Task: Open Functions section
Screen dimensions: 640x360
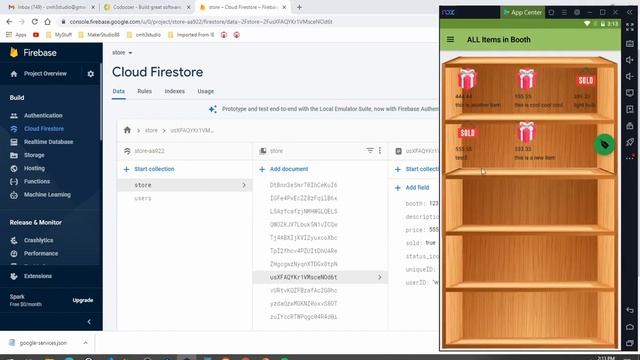Action: pyautogui.click(x=37, y=181)
